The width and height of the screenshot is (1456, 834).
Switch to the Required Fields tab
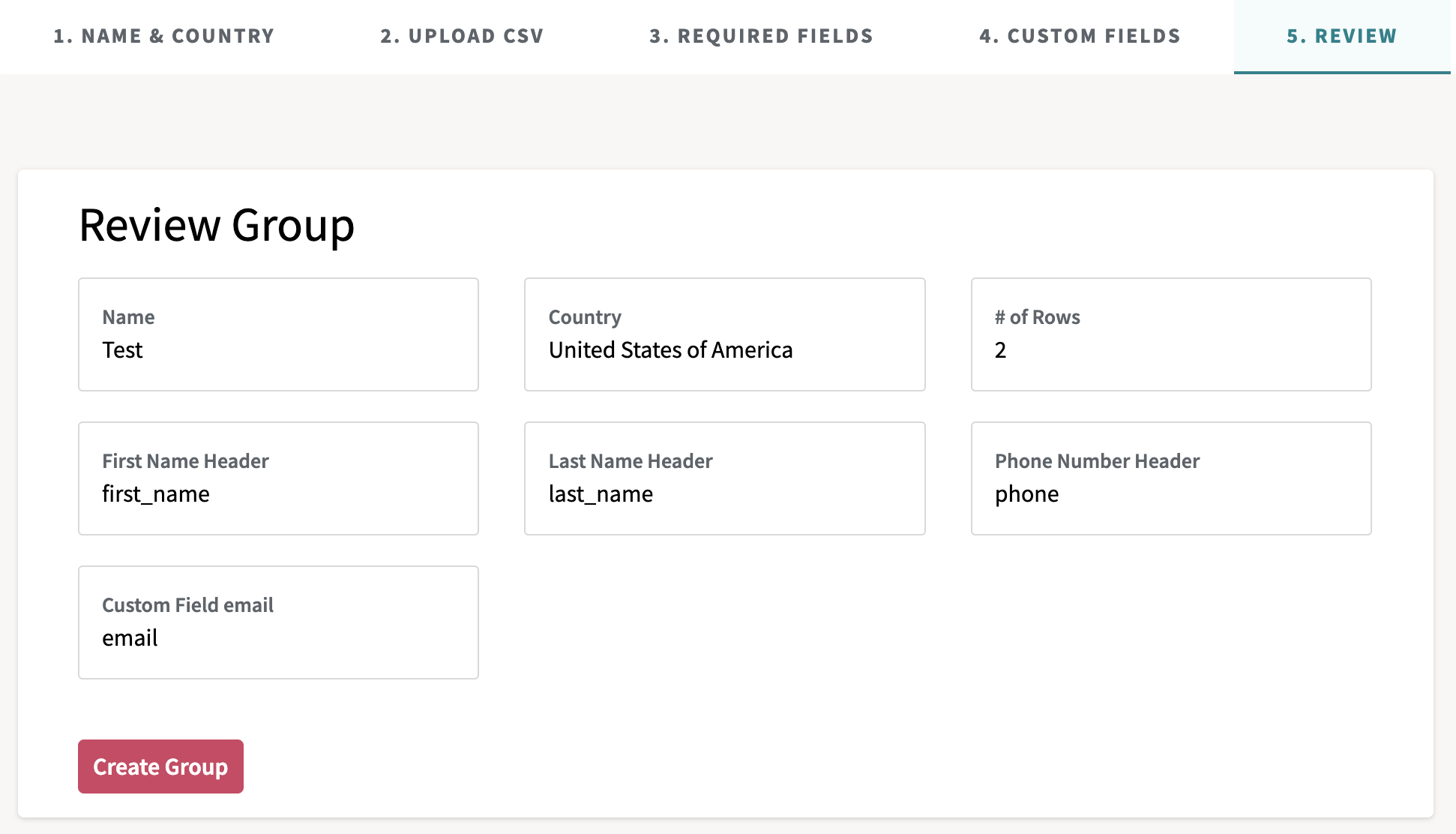(761, 36)
